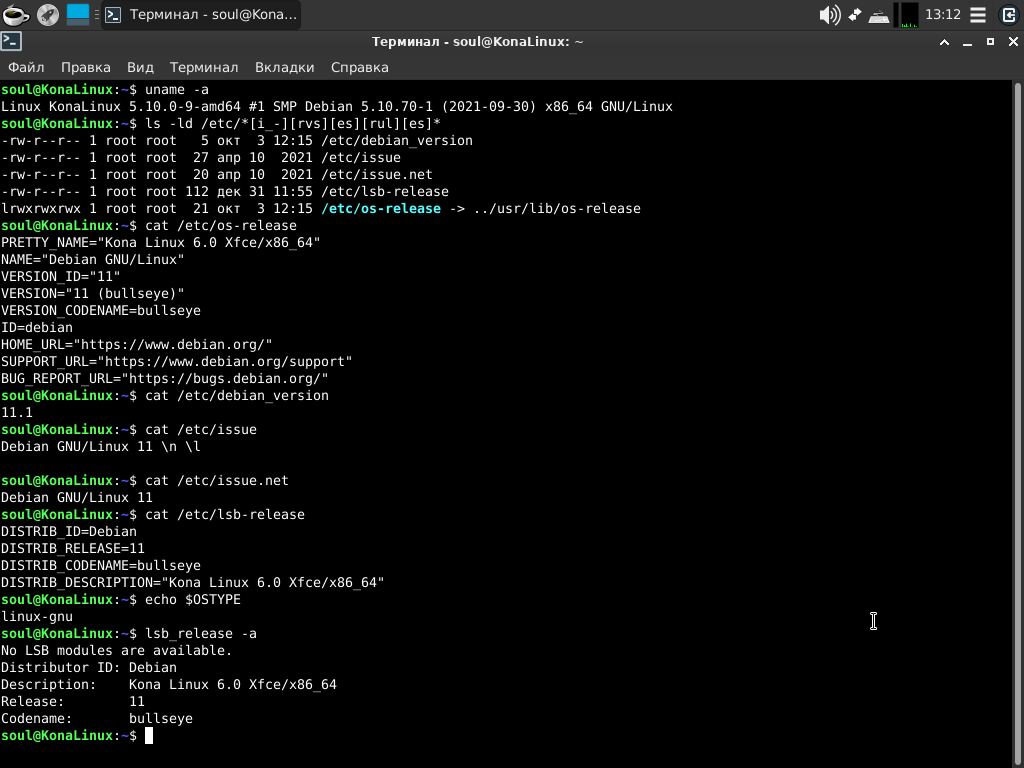The width and height of the screenshot is (1024, 768).
Task: Click the highlighted /etc/os-release symlink text
Action: pos(381,208)
